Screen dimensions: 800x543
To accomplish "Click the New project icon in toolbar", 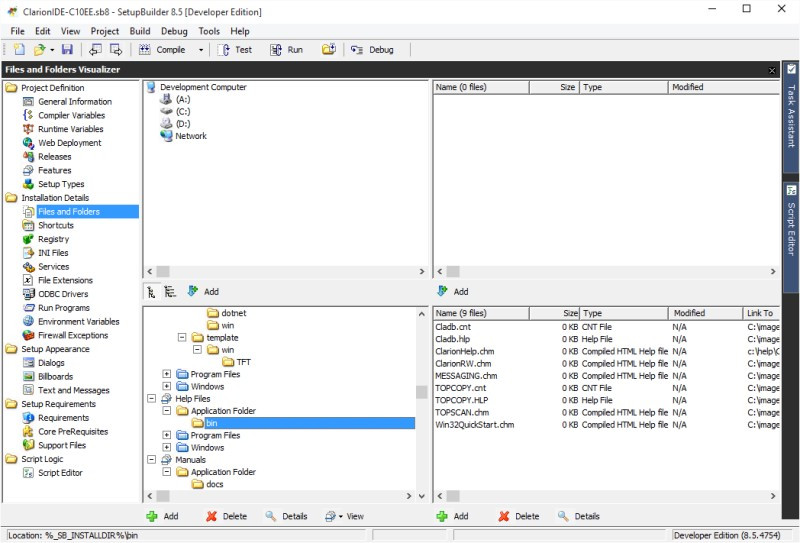I will tap(19, 50).
